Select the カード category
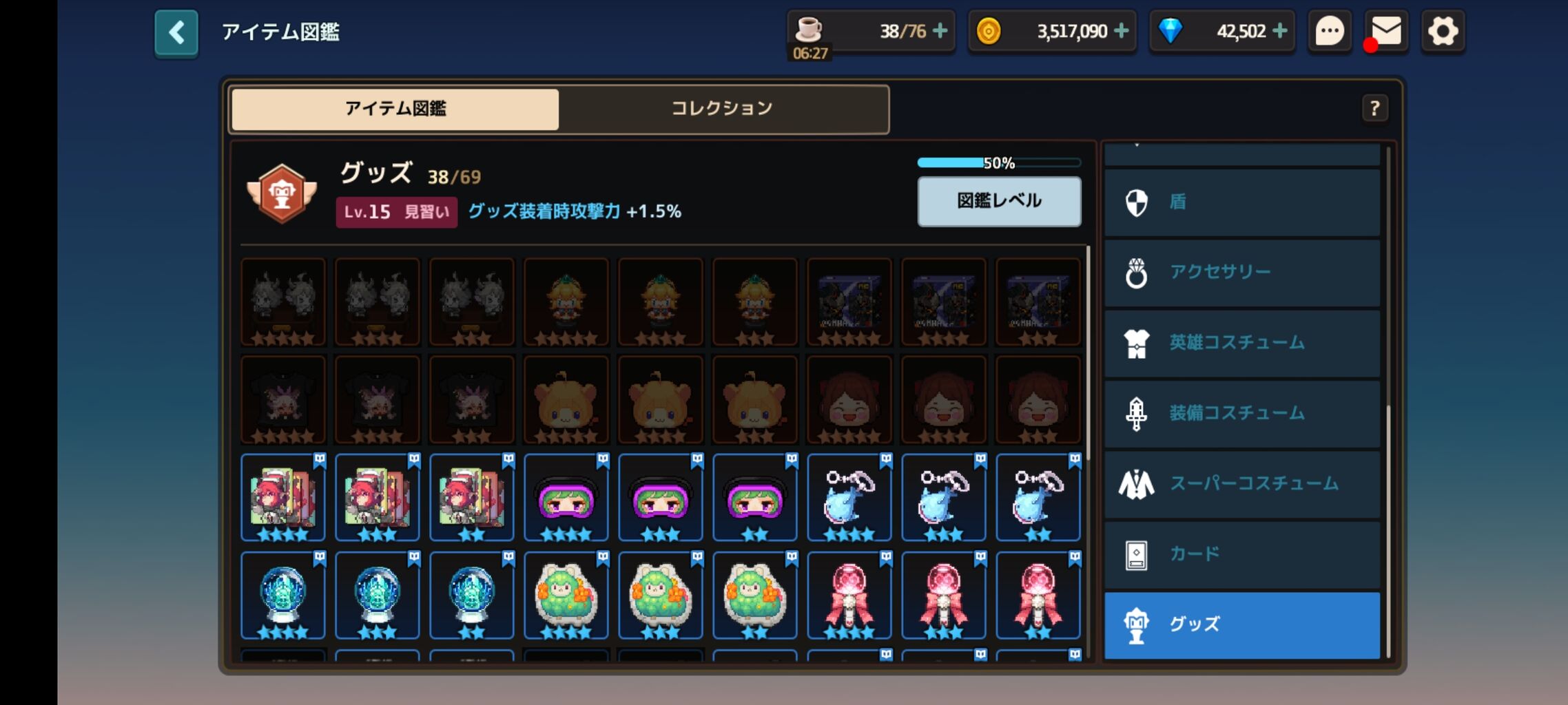This screenshot has width=1568, height=705. (1242, 555)
